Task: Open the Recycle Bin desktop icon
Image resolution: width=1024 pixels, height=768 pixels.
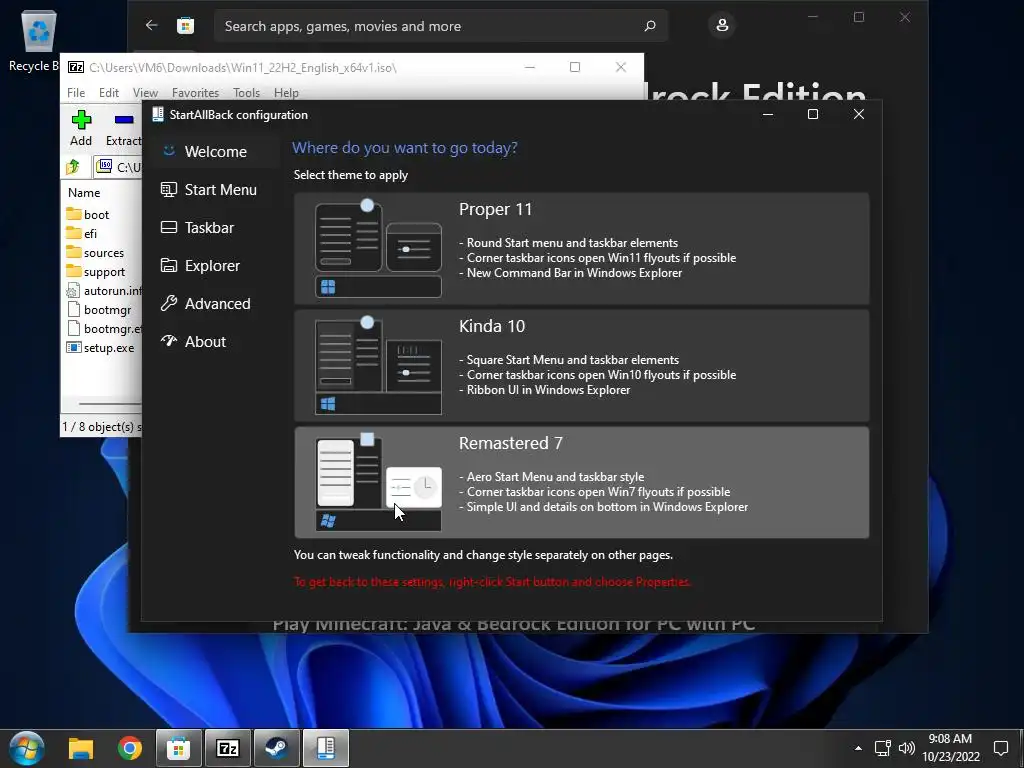Action: pyautogui.click(x=37, y=40)
